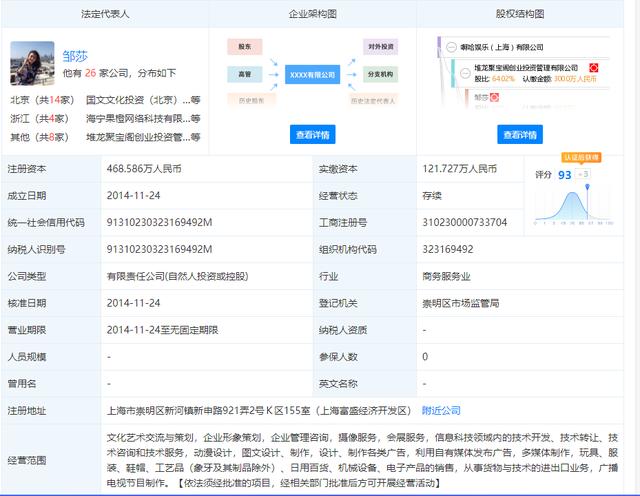The width and height of the screenshot is (640, 496).
Task: Open the 邹莎 representative name link
Action: [x=74, y=56]
